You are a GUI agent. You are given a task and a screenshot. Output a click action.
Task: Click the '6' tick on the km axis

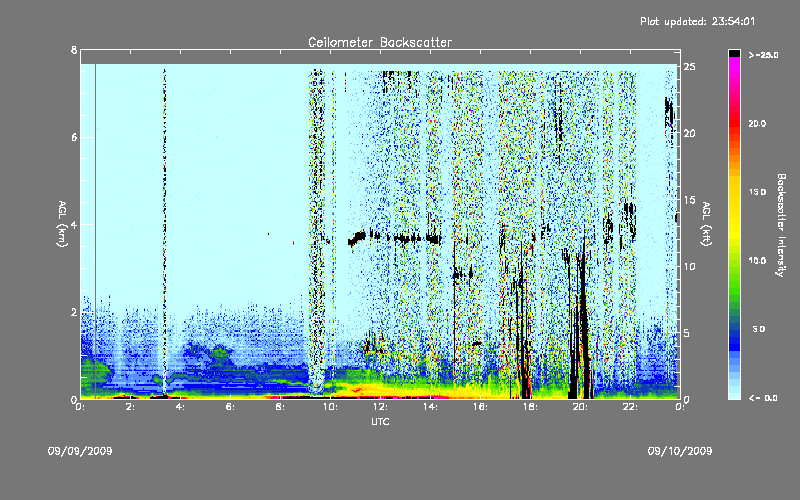[74, 137]
